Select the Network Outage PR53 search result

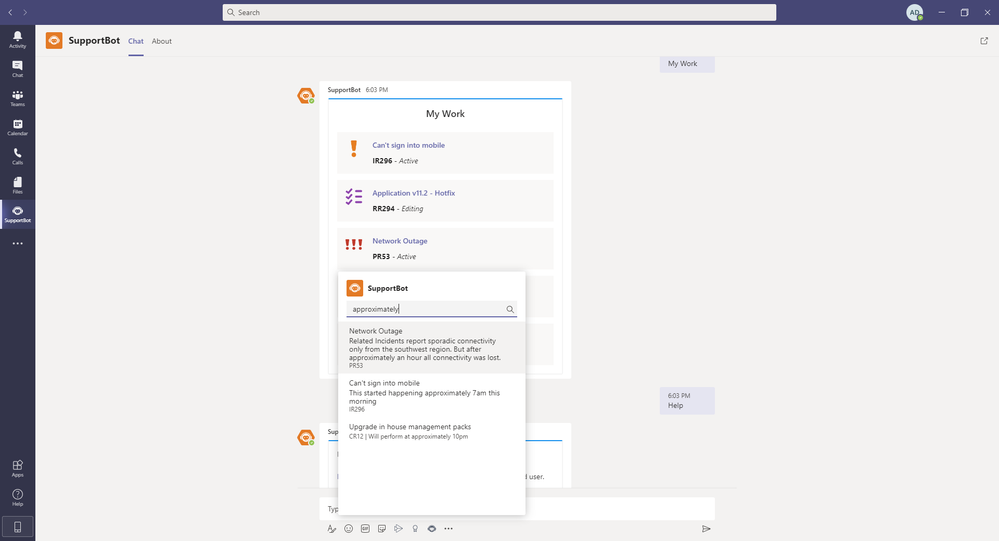point(431,349)
